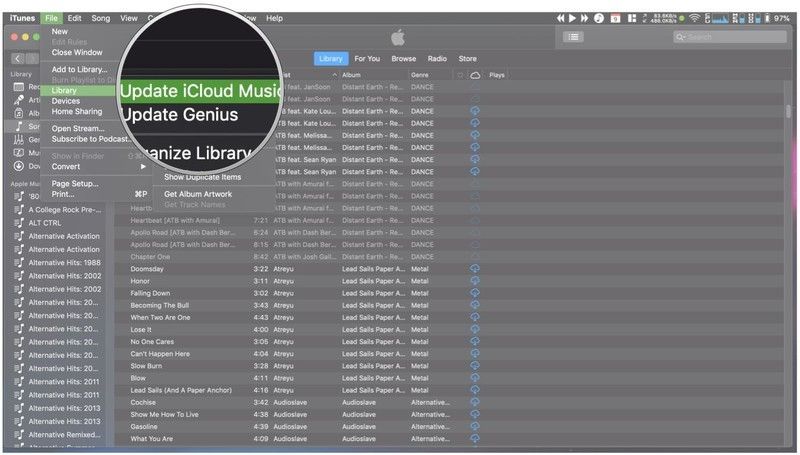Choose Add to Library in File menu

pos(80,69)
